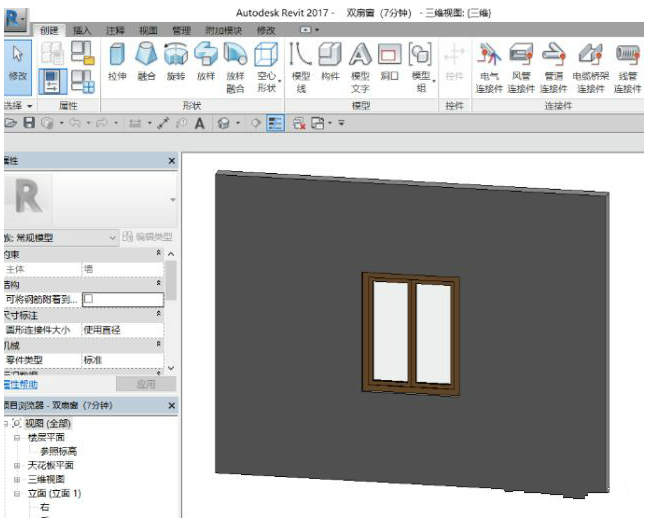Screen dimensions: 651x527
Task: Switch to the 附加模块 (Add-Ins) ribbon tab
Action: [223, 30]
